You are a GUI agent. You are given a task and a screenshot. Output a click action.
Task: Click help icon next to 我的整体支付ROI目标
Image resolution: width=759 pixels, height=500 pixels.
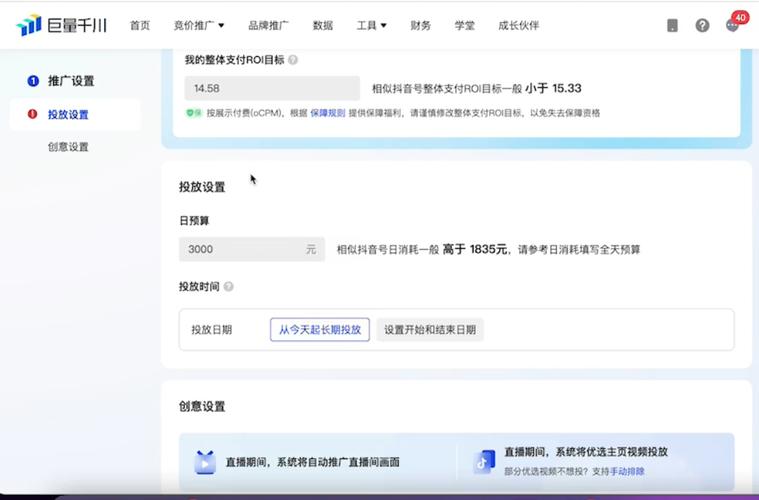click(293, 60)
